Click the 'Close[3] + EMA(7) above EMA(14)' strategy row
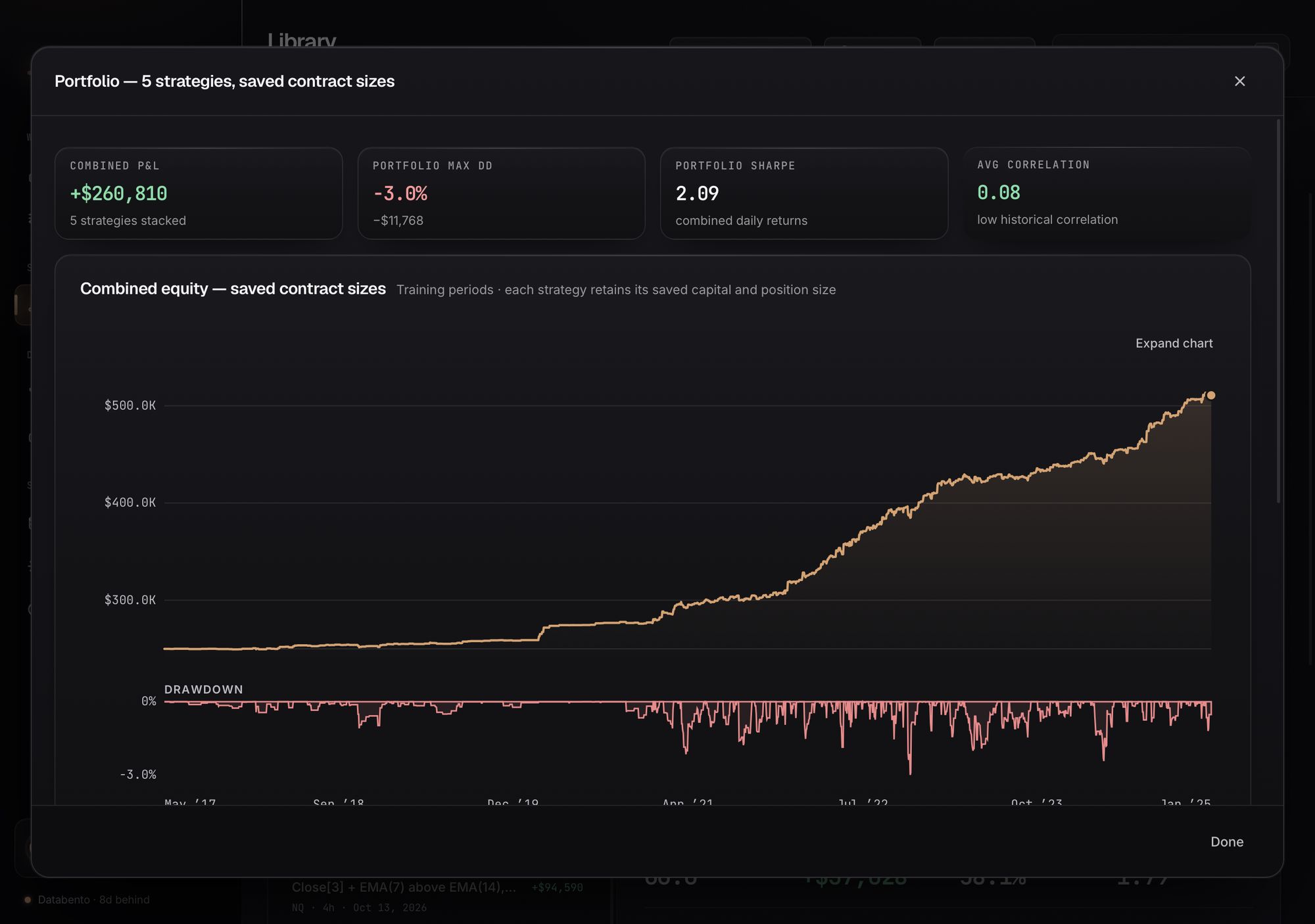This screenshot has height=924, width=1315. (437, 896)
